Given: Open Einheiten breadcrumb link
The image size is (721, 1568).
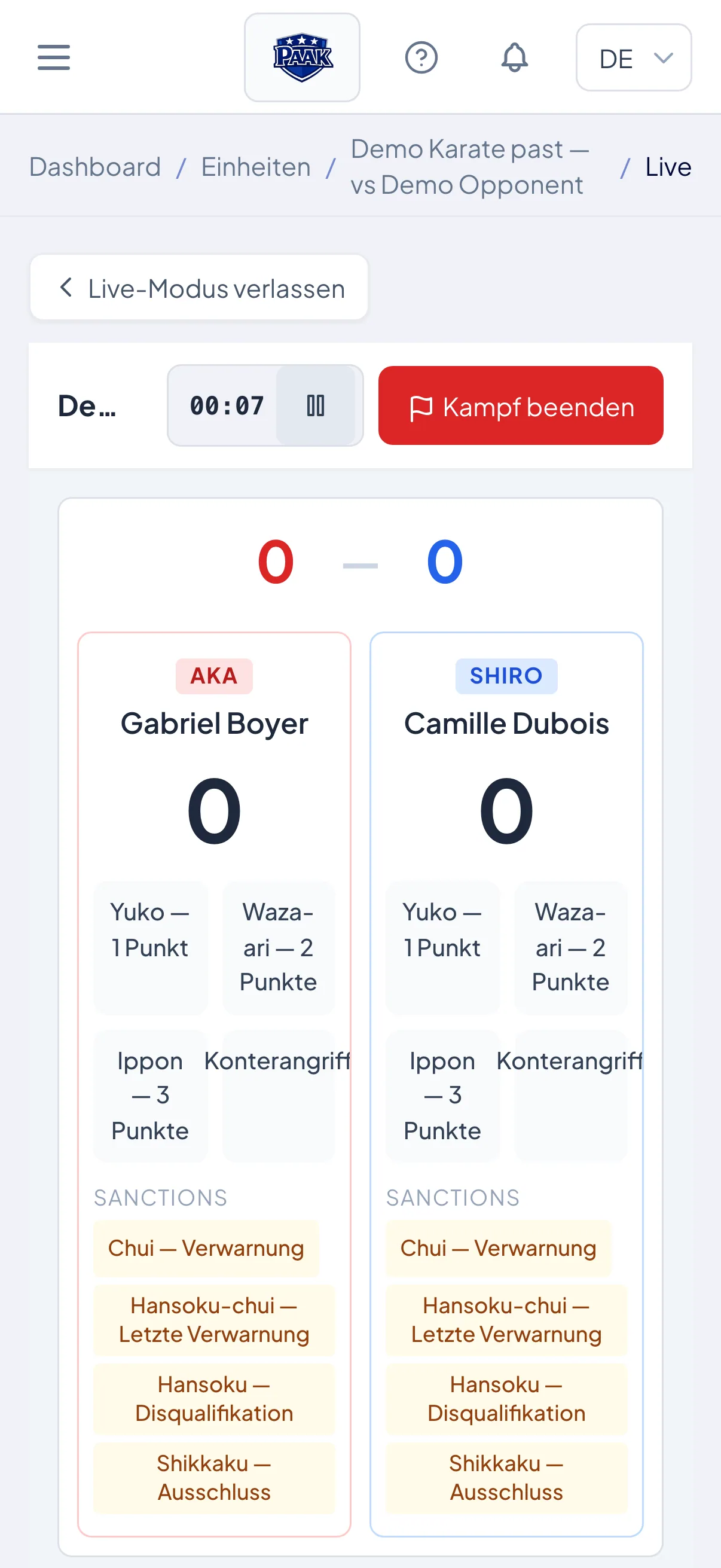Looking at the screenshot, I should 255,167.
